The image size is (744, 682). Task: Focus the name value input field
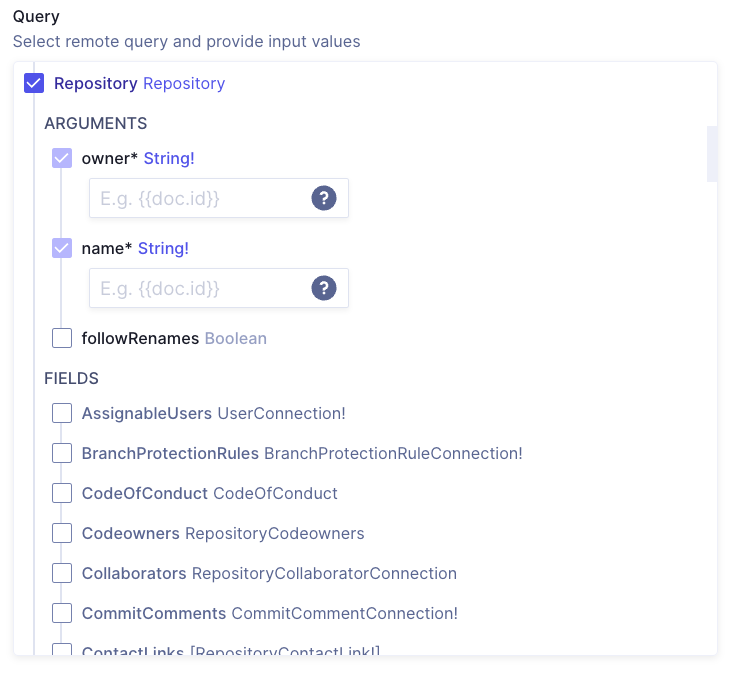(200, 288)
